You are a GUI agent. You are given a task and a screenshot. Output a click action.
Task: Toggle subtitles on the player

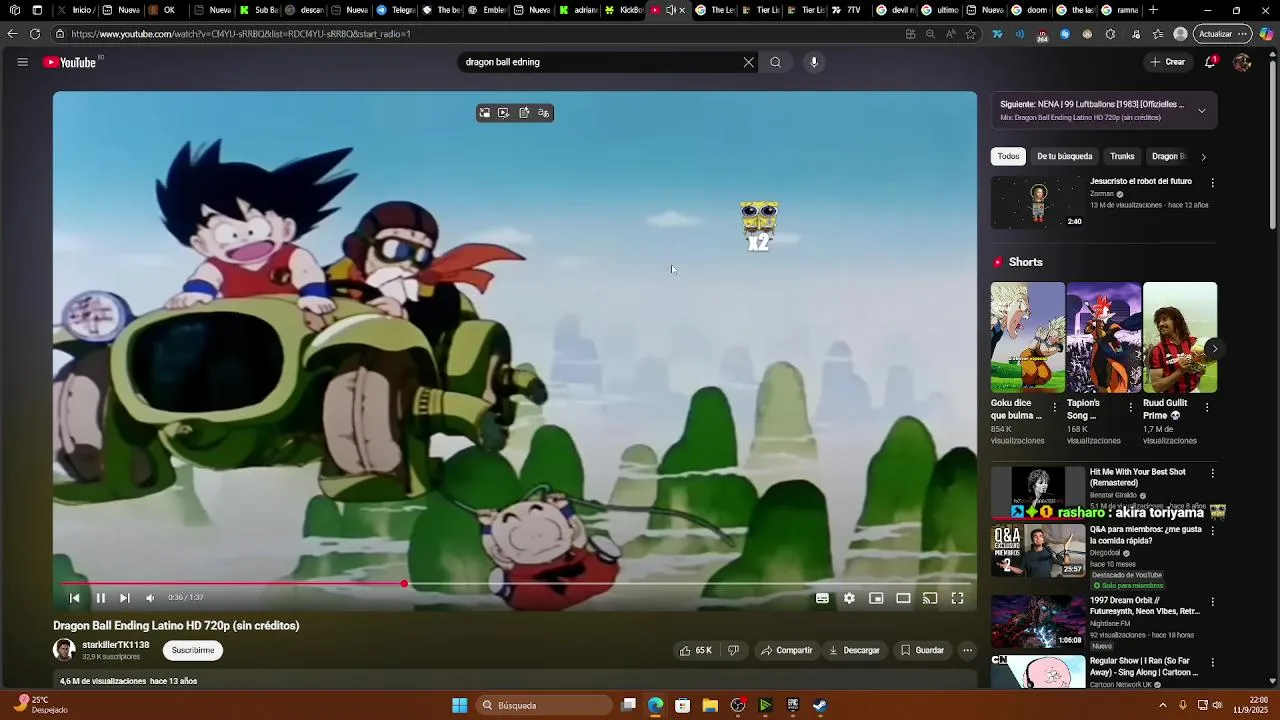(822, 598)
